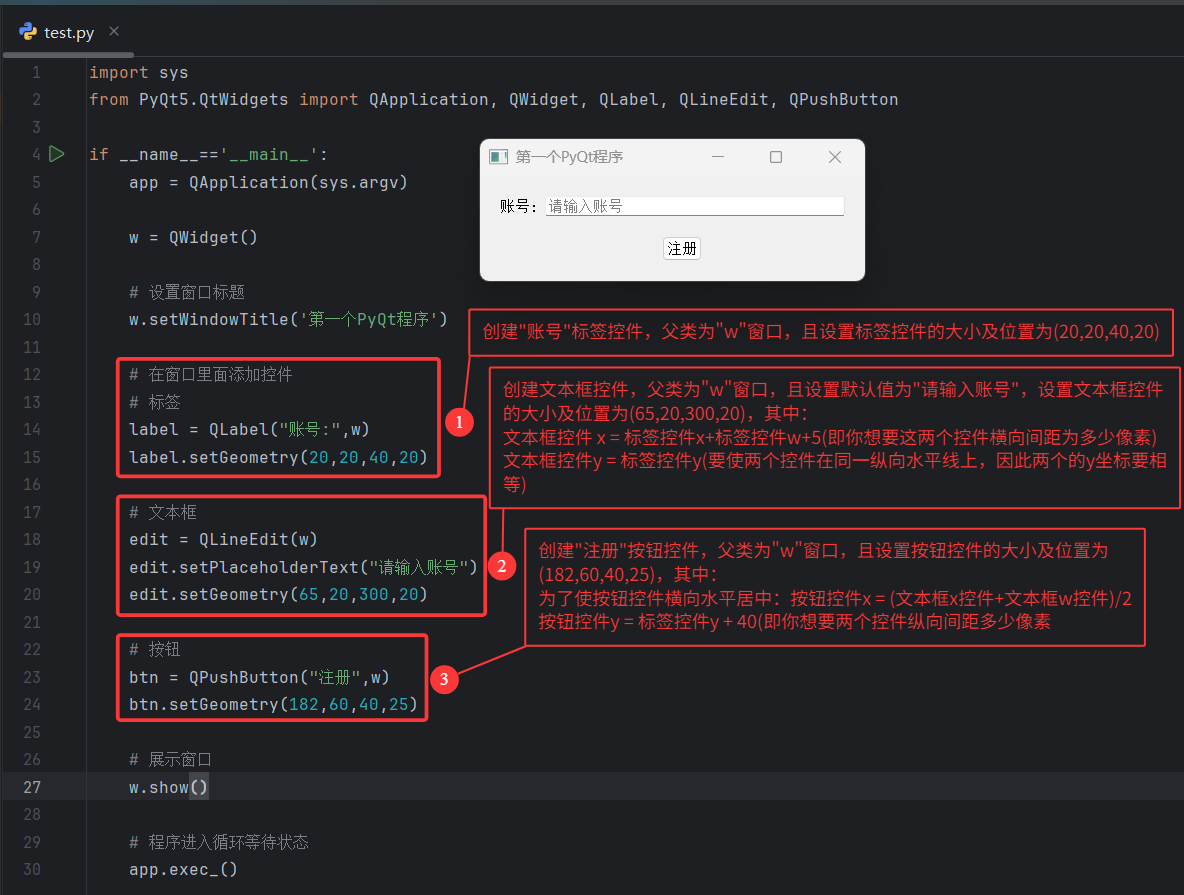Click the comment '# 文本框'
The width and height of the screenshot is (1184, 895).
click(163, 512)
